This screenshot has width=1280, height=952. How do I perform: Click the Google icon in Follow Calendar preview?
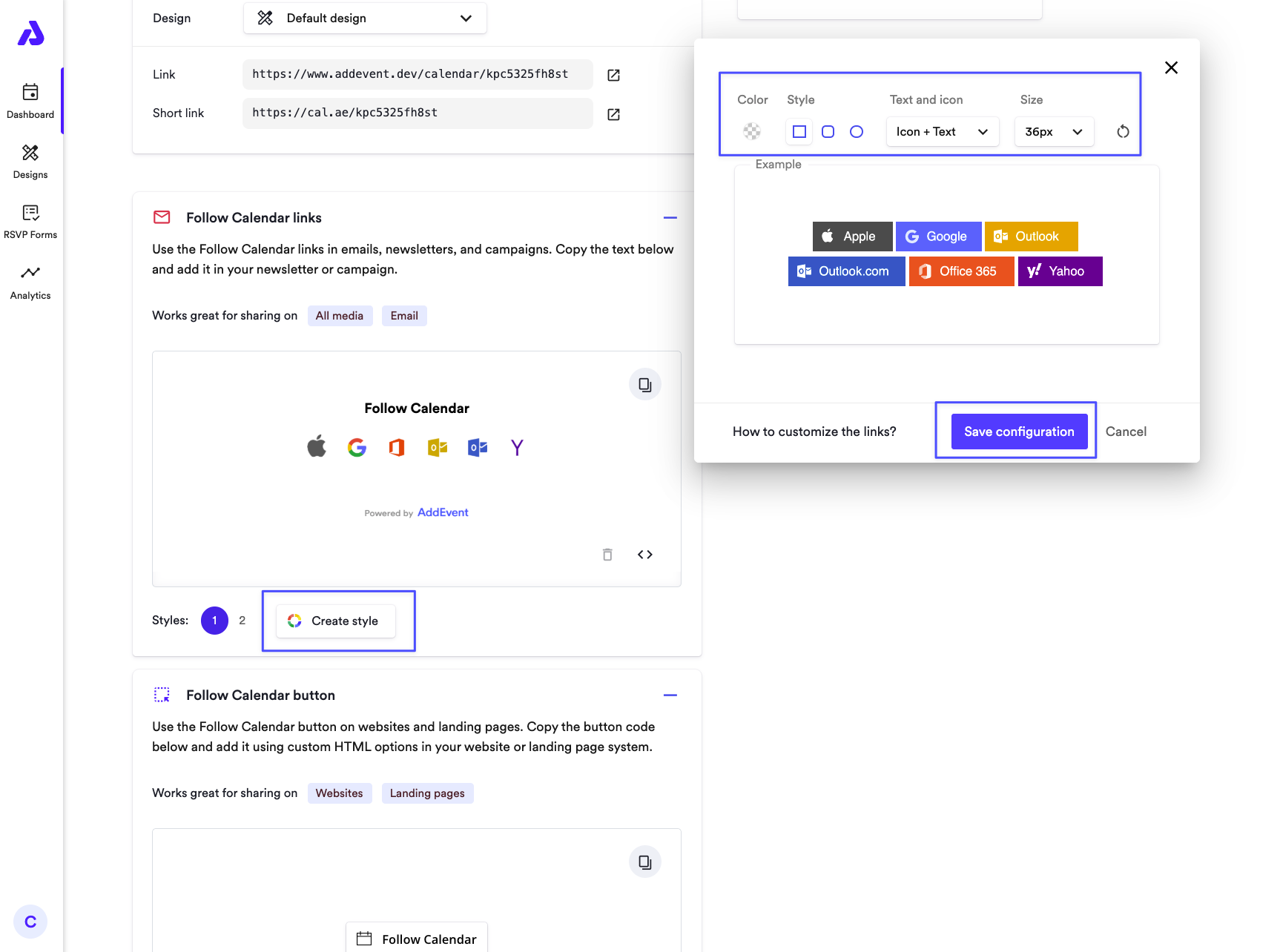(357, 447)
